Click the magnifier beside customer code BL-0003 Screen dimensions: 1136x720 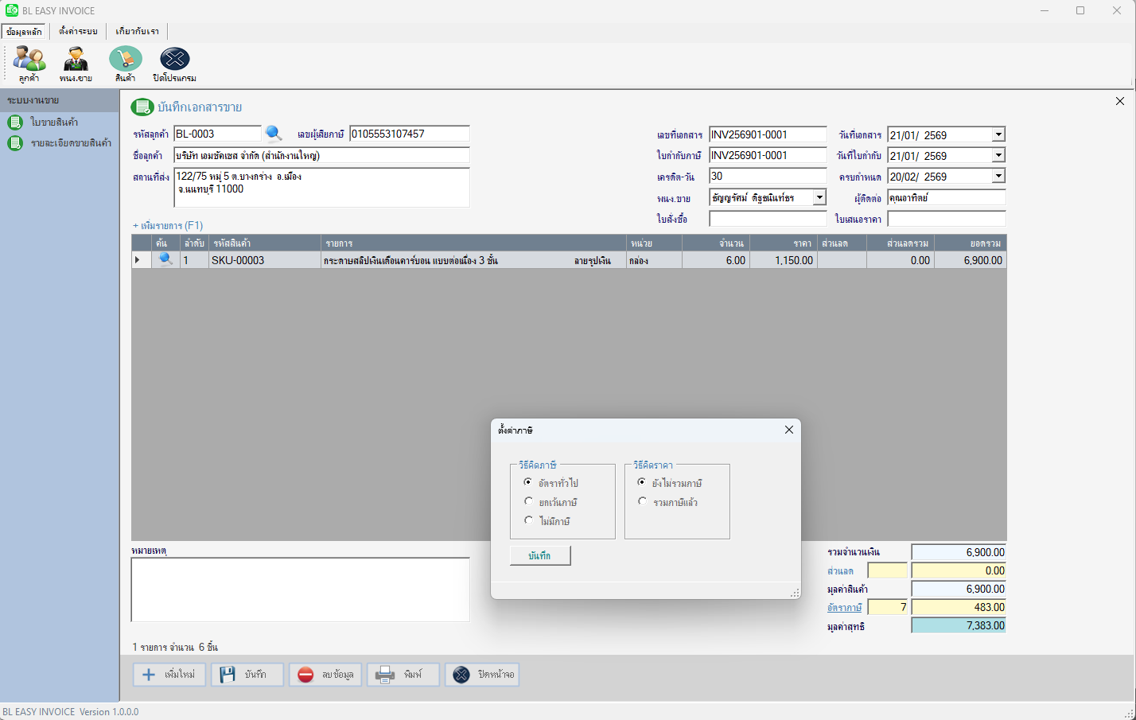tap(273, 134)
